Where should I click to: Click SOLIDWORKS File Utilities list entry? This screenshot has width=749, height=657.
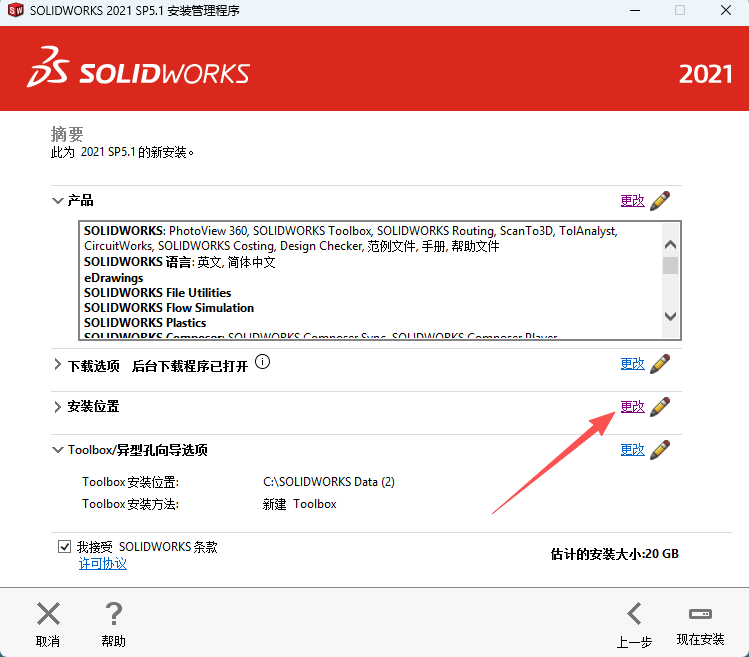point(158,293)
